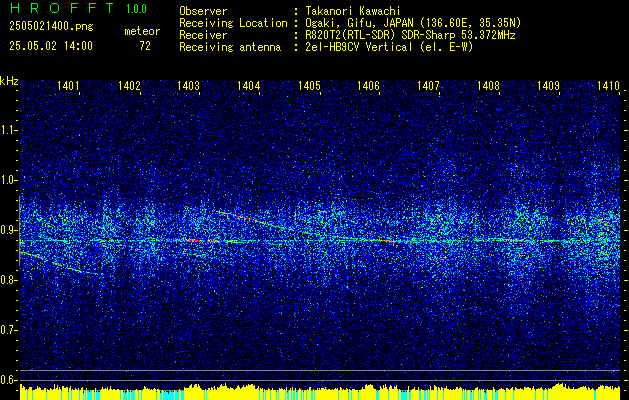
Task: Click location Ogaki, Gifu, JAPAN text
Action: (413, 23)
